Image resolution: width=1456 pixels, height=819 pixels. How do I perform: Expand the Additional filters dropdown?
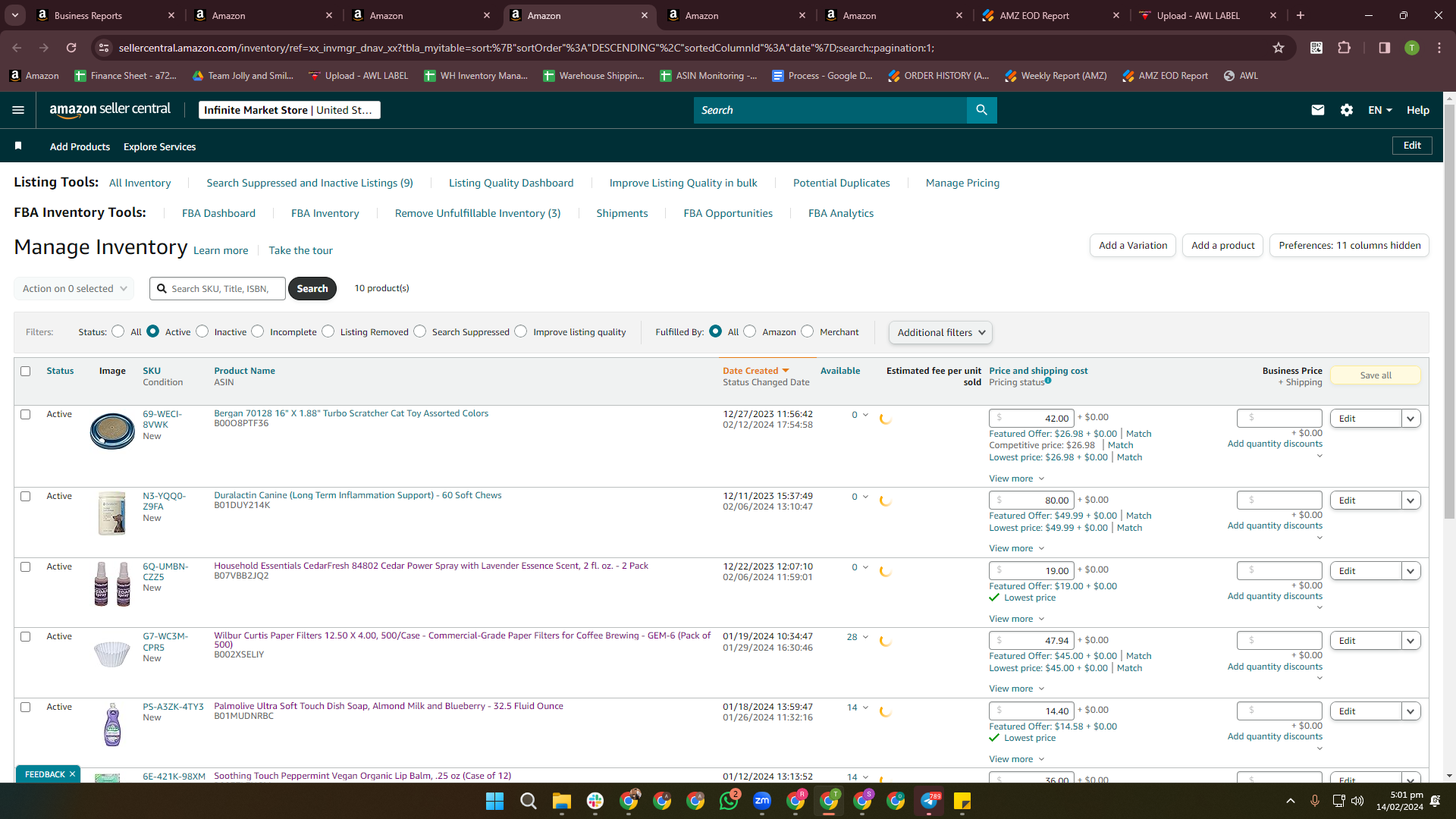pyautogui.click(x=940, y=332)
